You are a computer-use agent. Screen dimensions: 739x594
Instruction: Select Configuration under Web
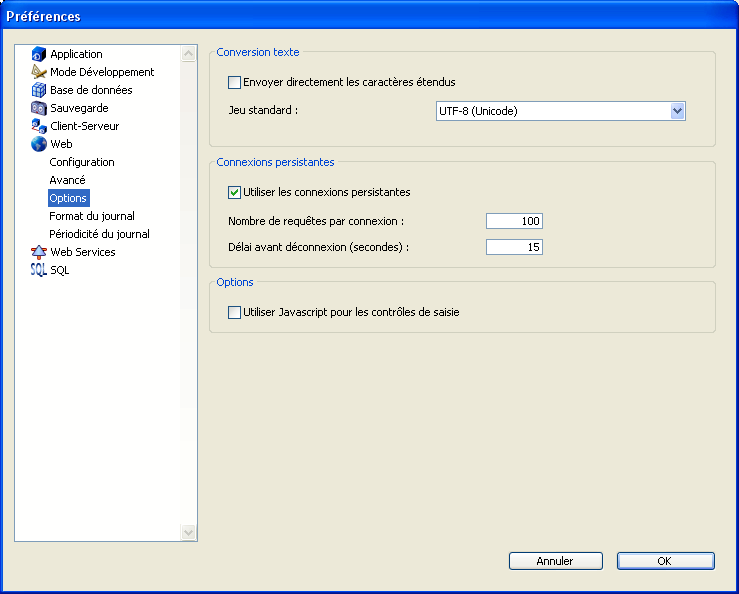82,162
